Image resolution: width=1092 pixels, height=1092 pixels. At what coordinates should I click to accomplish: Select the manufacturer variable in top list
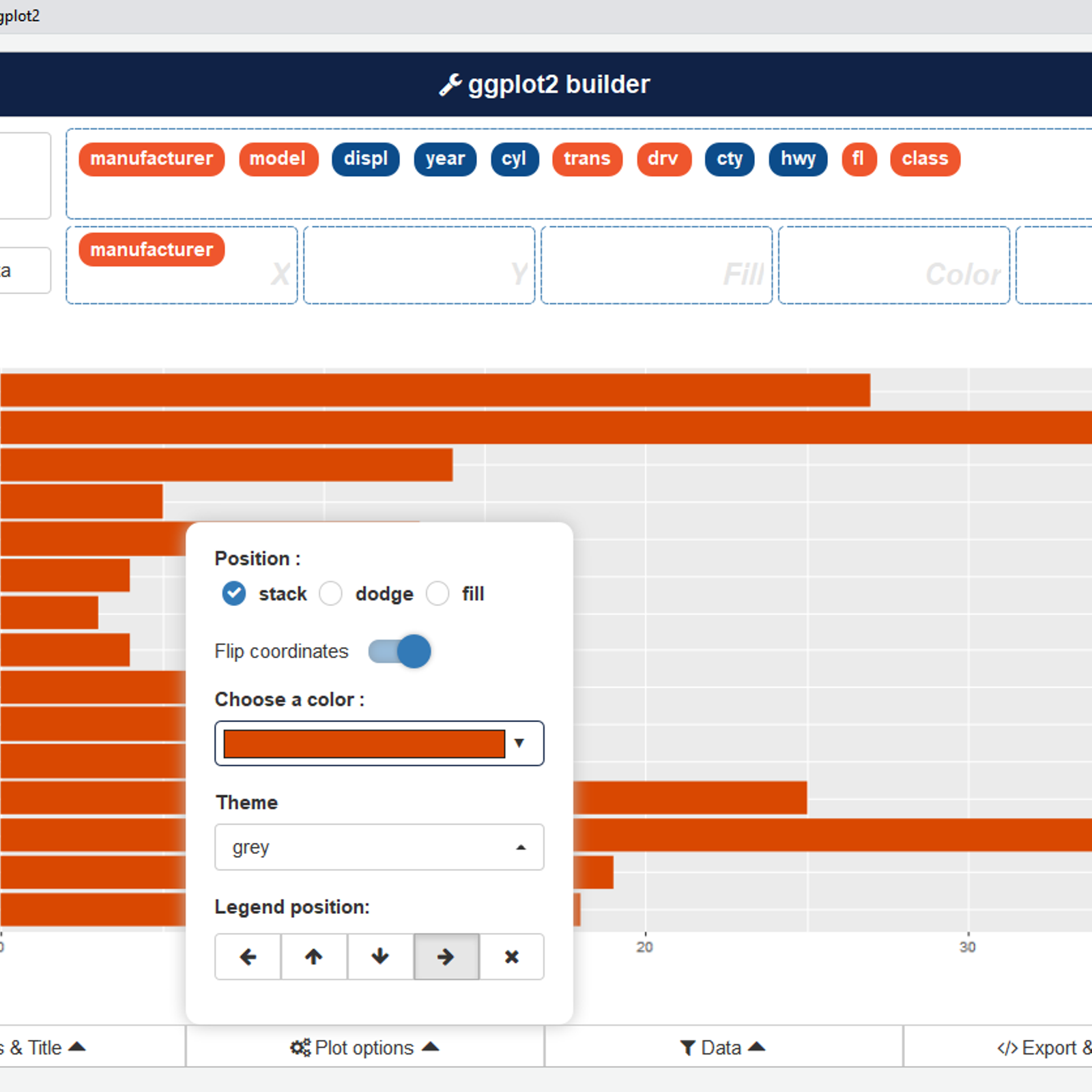[152, 159]
